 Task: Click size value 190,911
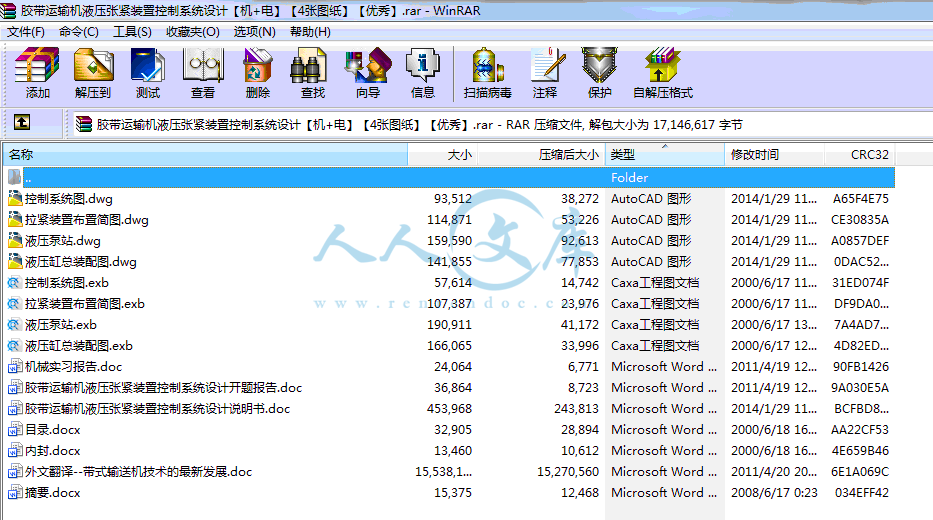pyautogui.click(x=449, y=325)
